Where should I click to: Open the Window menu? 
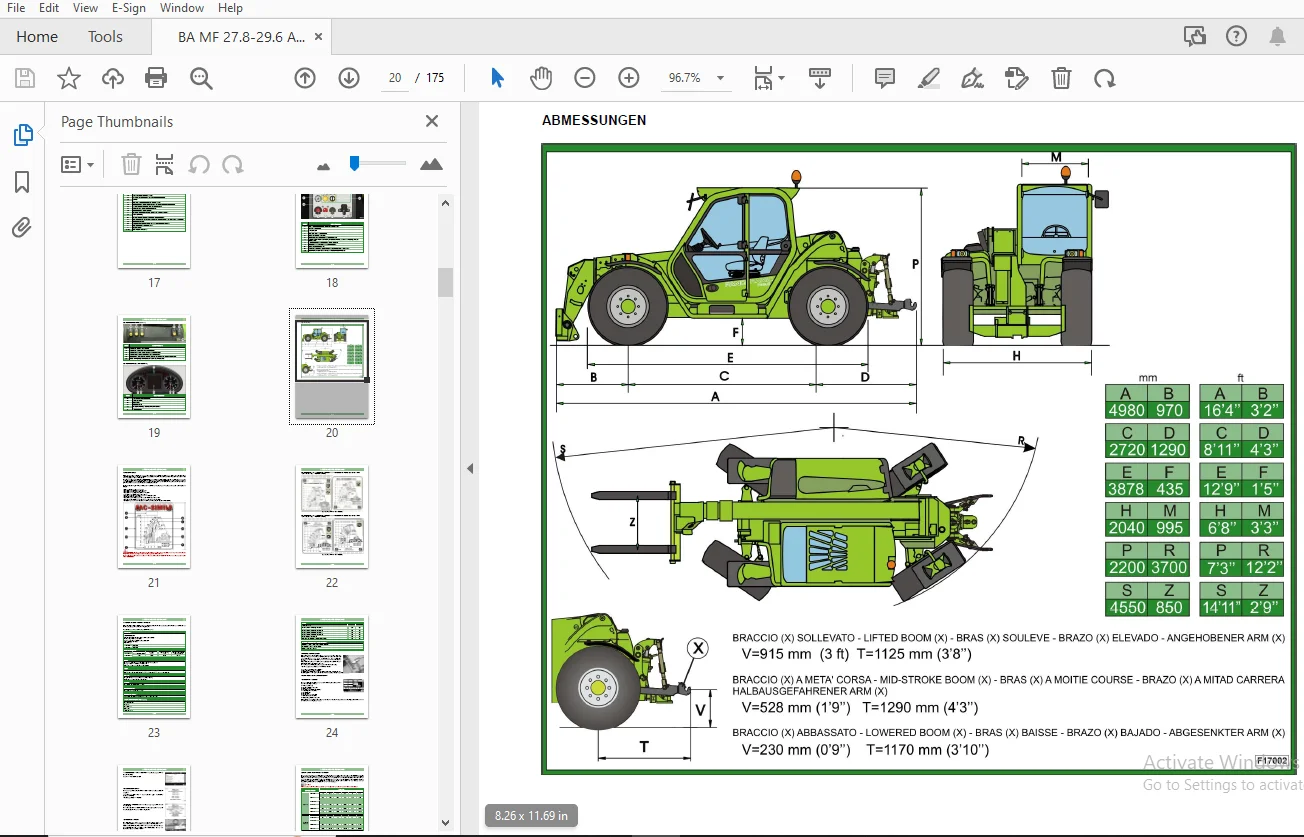click(182, 8)
